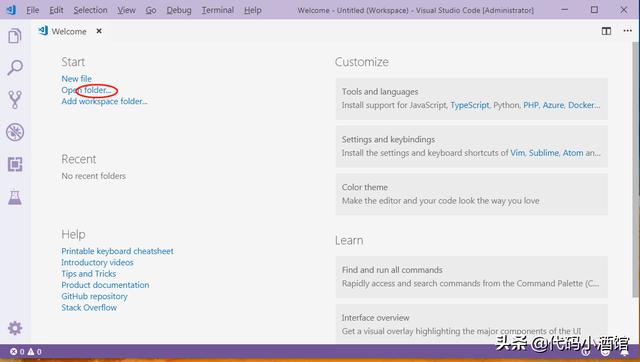
Task: Install Sublime keybindings link
Action: pyautogui.click(x=544, y=153)
